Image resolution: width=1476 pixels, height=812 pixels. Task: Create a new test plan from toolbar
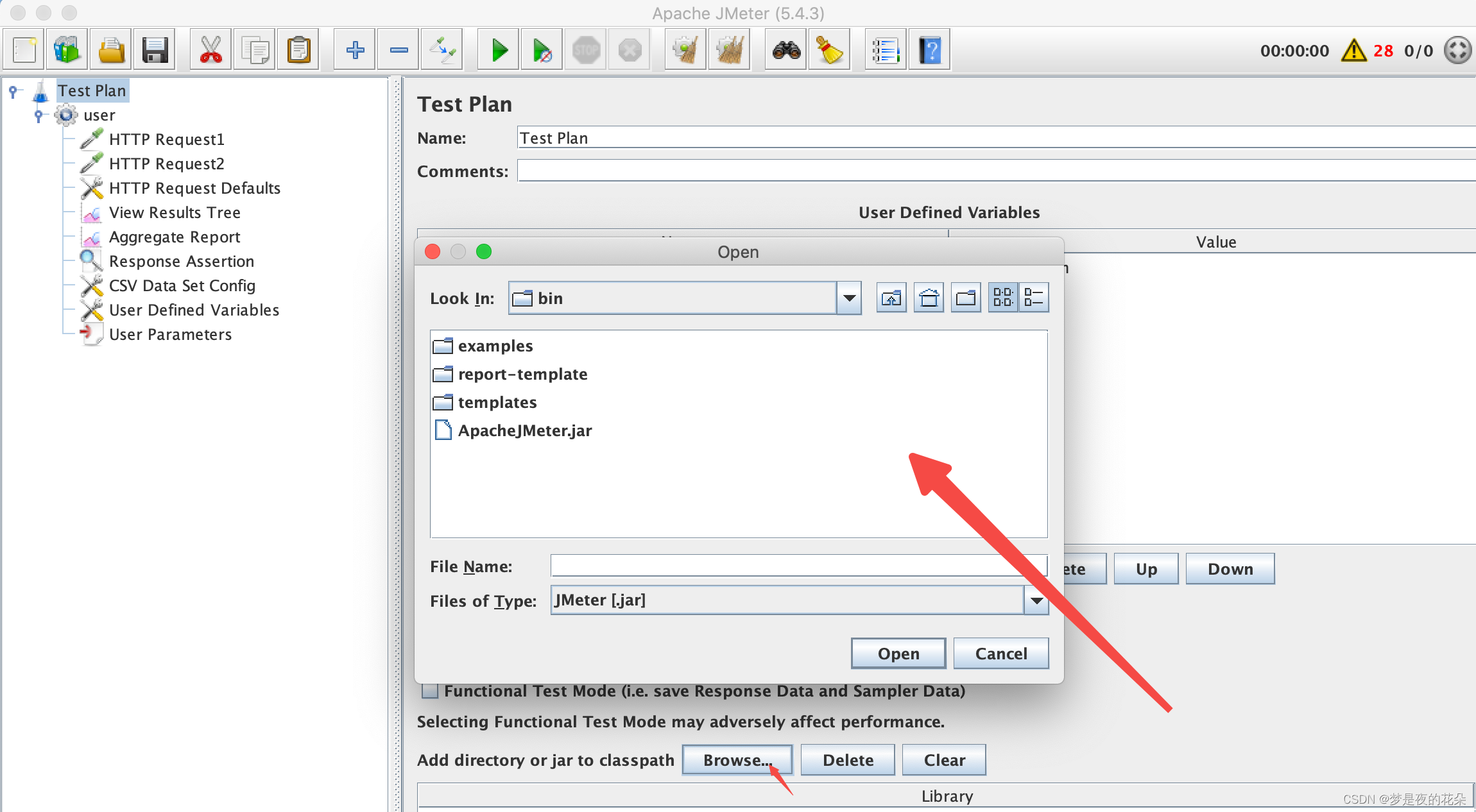[x=24, y=50]
